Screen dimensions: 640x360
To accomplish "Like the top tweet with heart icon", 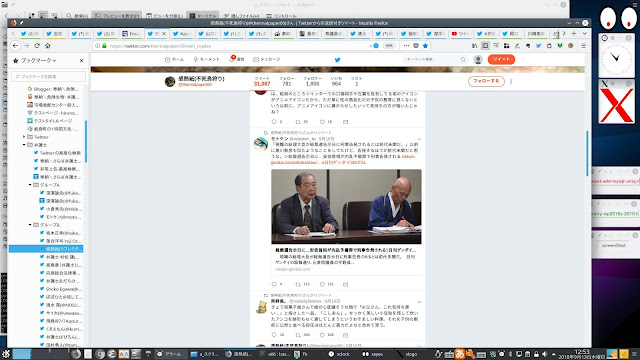I will point(322,122).
